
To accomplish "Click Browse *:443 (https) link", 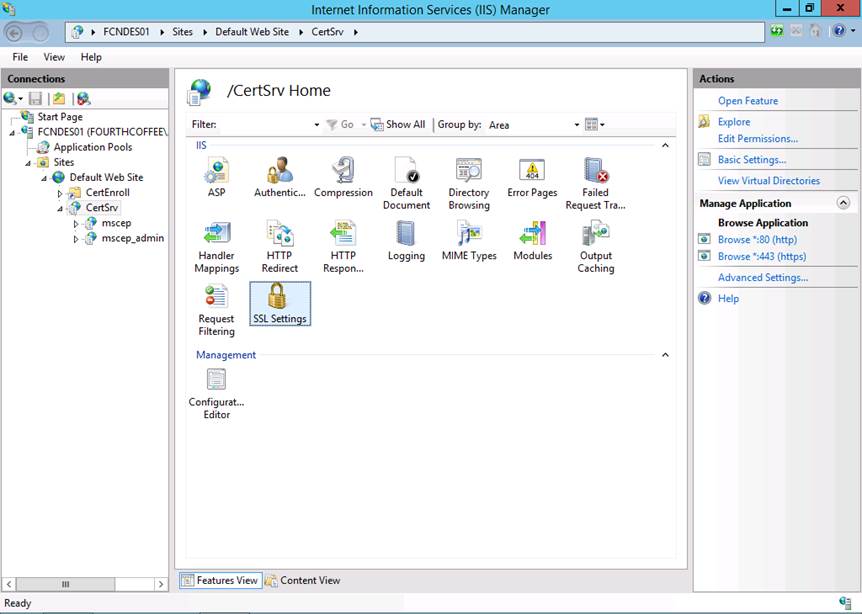I will pos(762,257).
